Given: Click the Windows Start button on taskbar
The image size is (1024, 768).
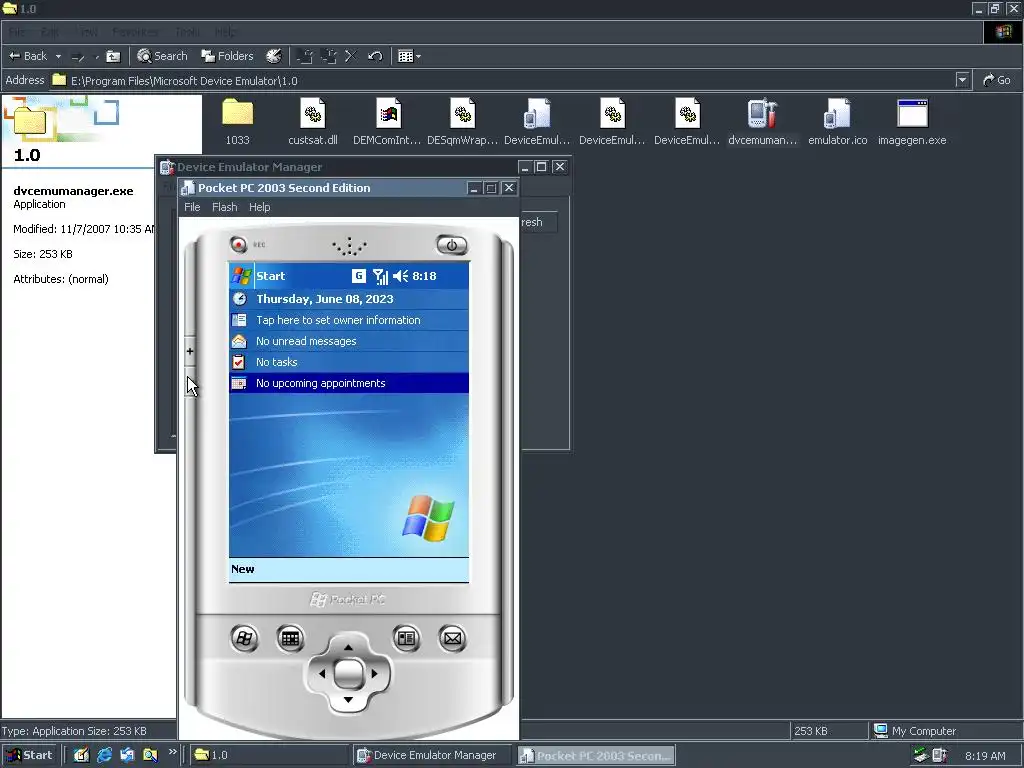Looking at the screenshot, I should [x=30, y=755].
